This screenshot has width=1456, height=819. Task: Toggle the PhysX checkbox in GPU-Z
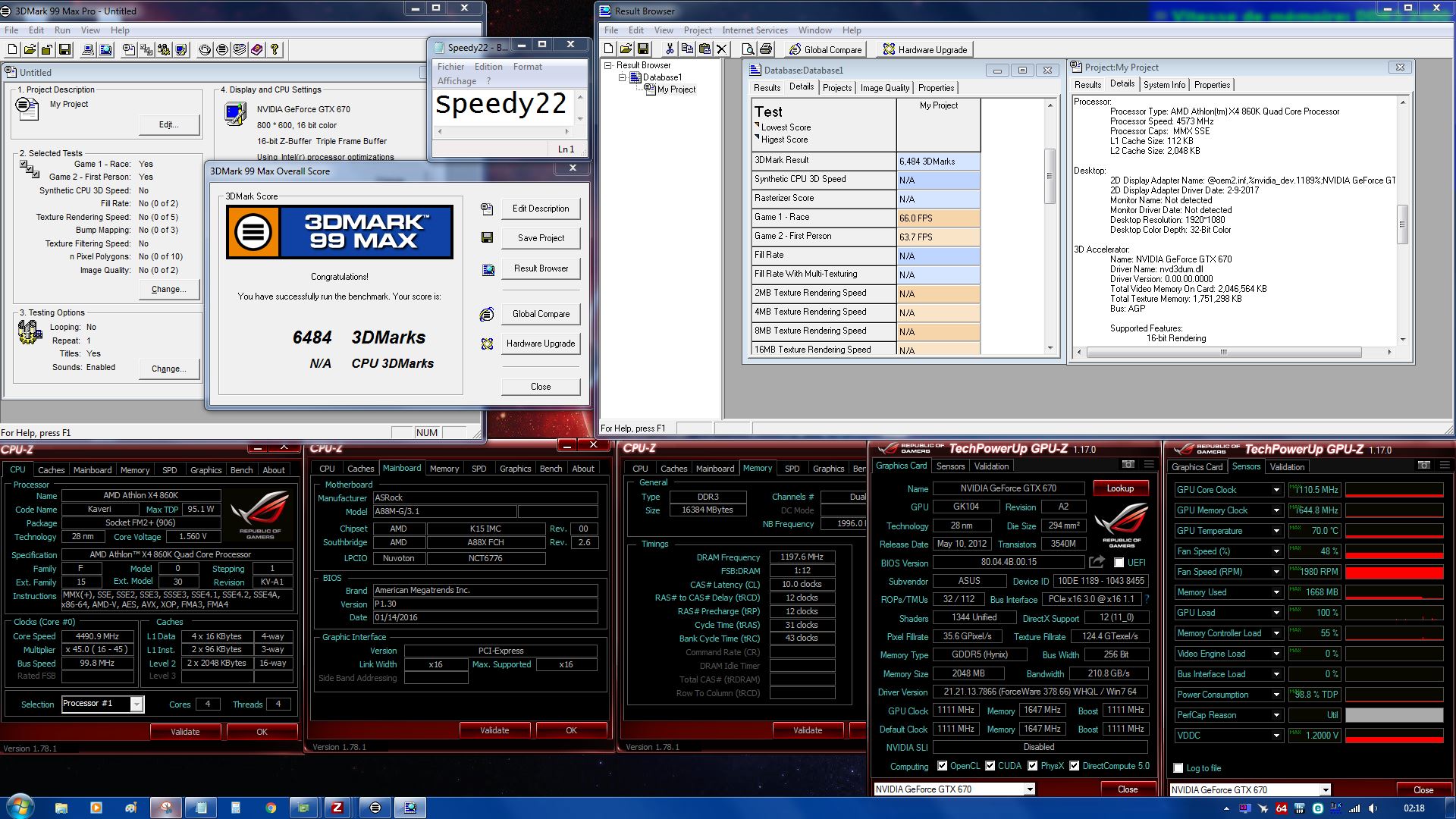pyautogui.click(x=1032, y=766)
